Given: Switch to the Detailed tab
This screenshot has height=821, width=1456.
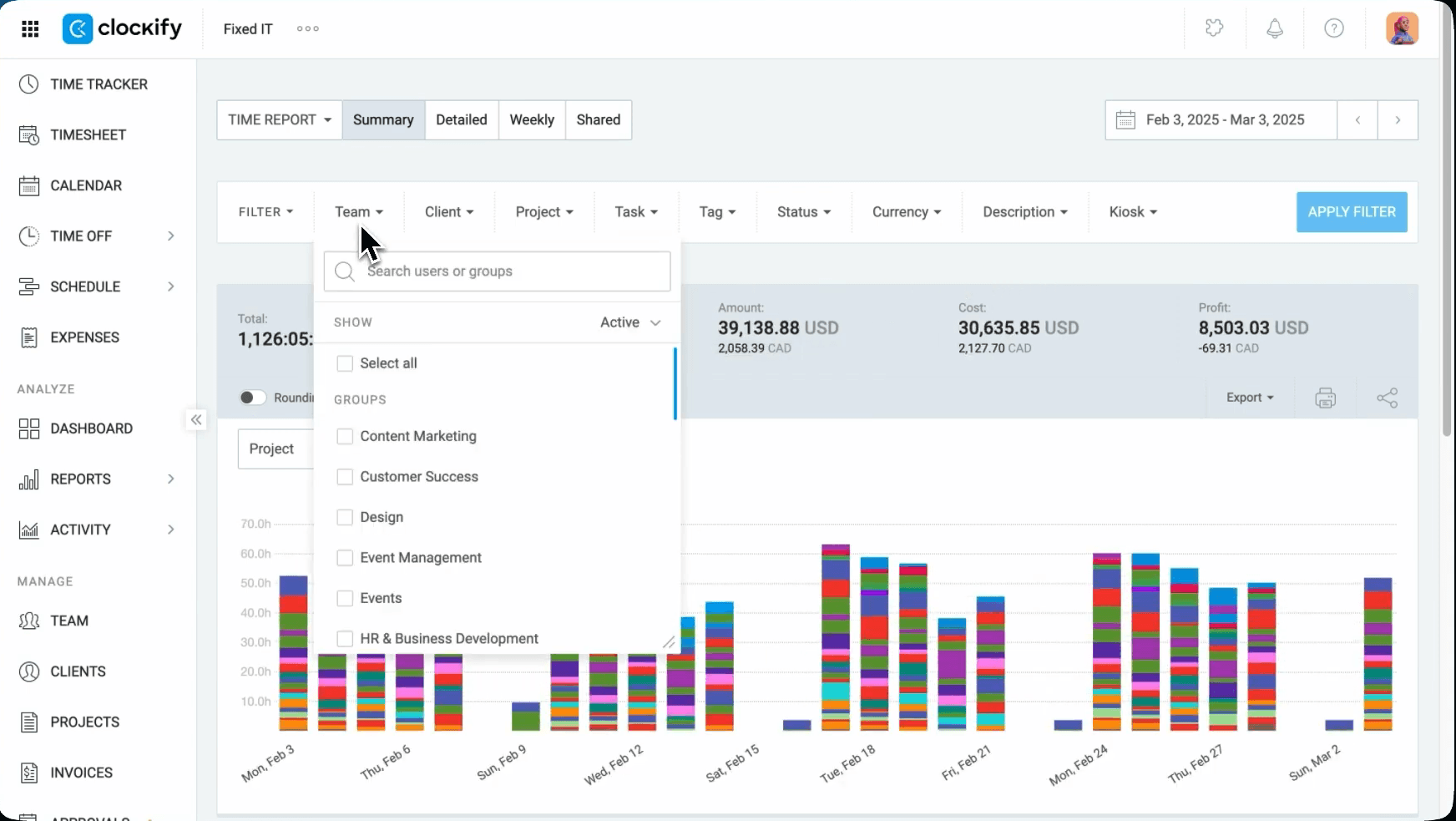Looking at the screenshot, I should [462, 120].
